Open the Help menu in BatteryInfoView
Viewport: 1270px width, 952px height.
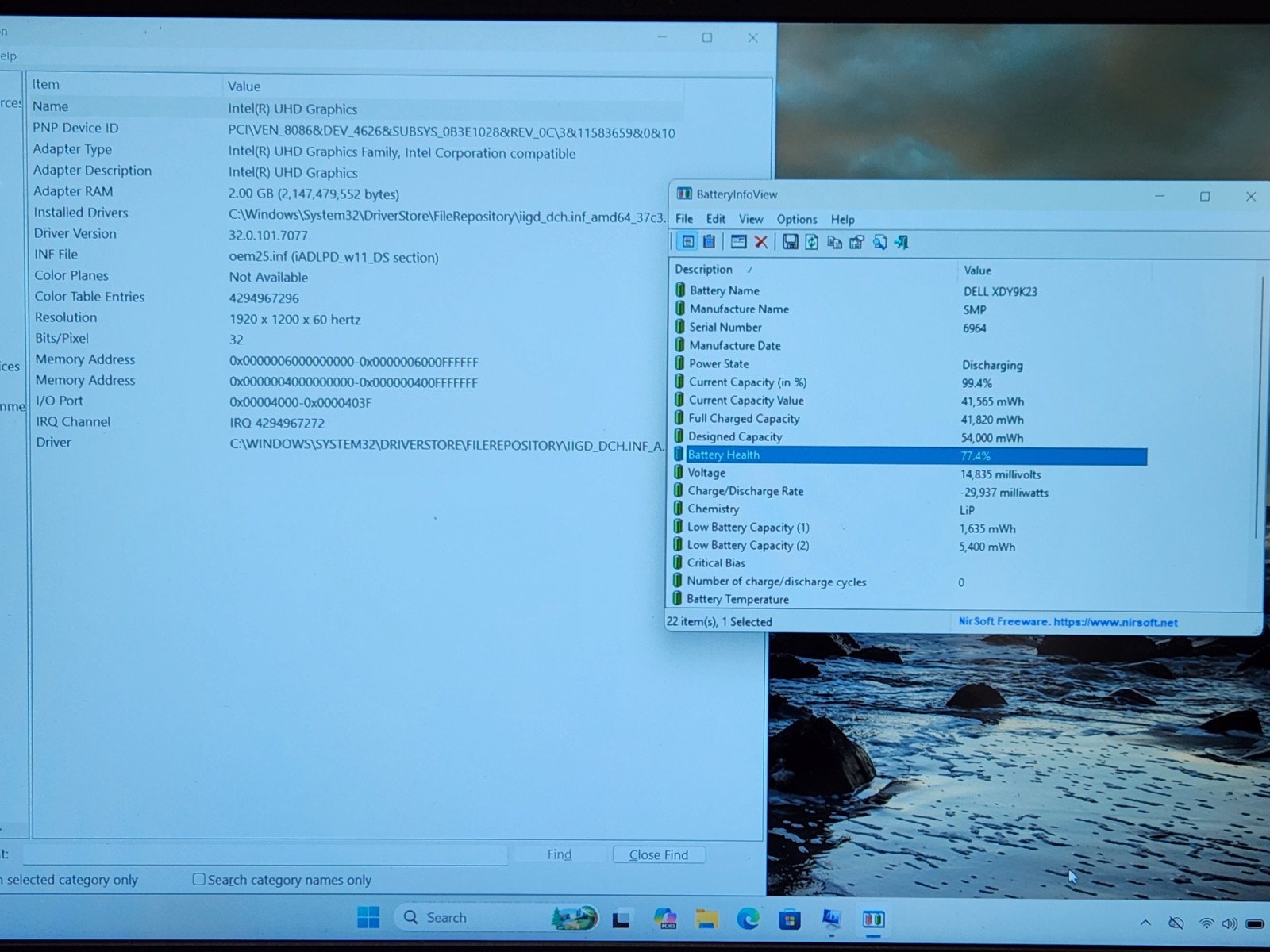tap(843, 219)
